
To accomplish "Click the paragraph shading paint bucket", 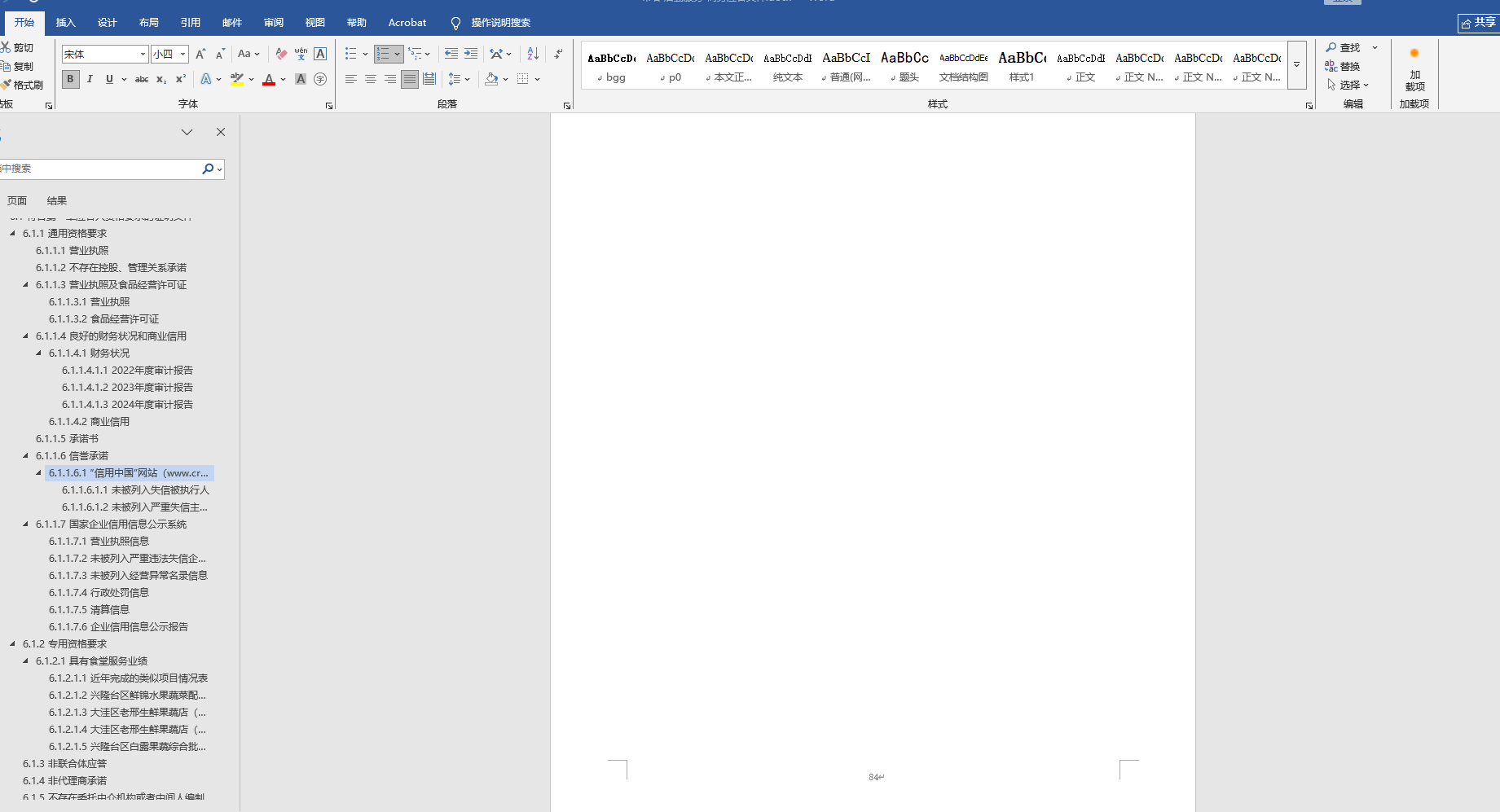I will coord(491,79).
